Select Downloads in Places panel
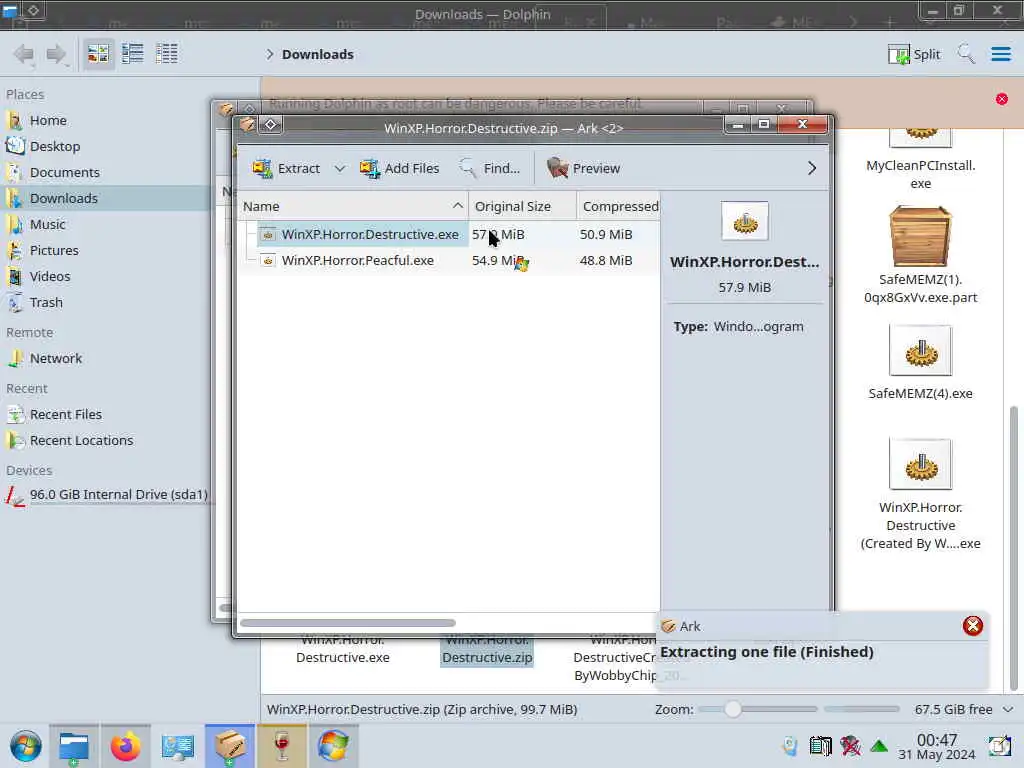The height and width of the screenshot is (768, 1024). 104,198
